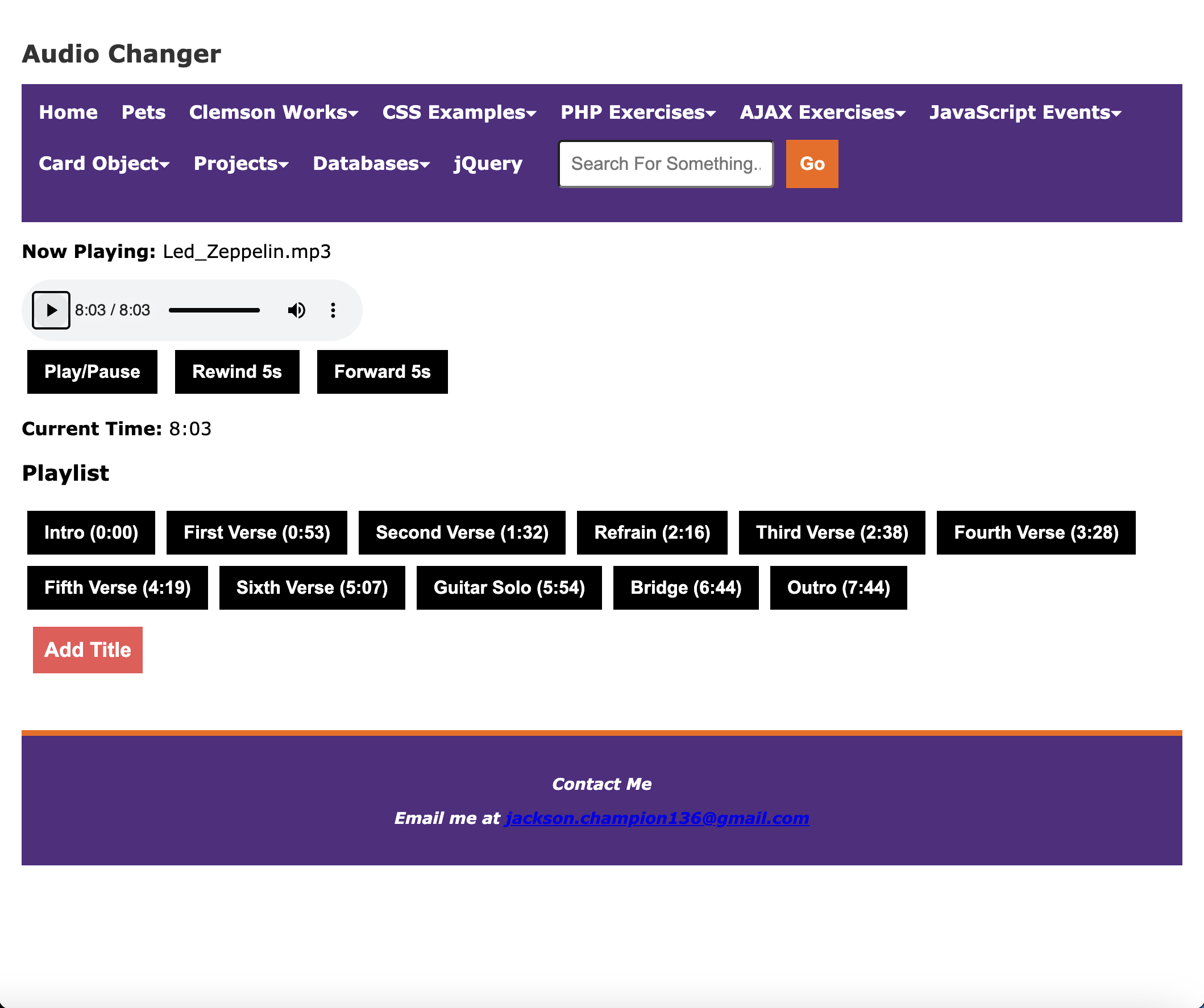Click the orange Go search button
Viewport: 1204px width, 1008px height.
811,164
